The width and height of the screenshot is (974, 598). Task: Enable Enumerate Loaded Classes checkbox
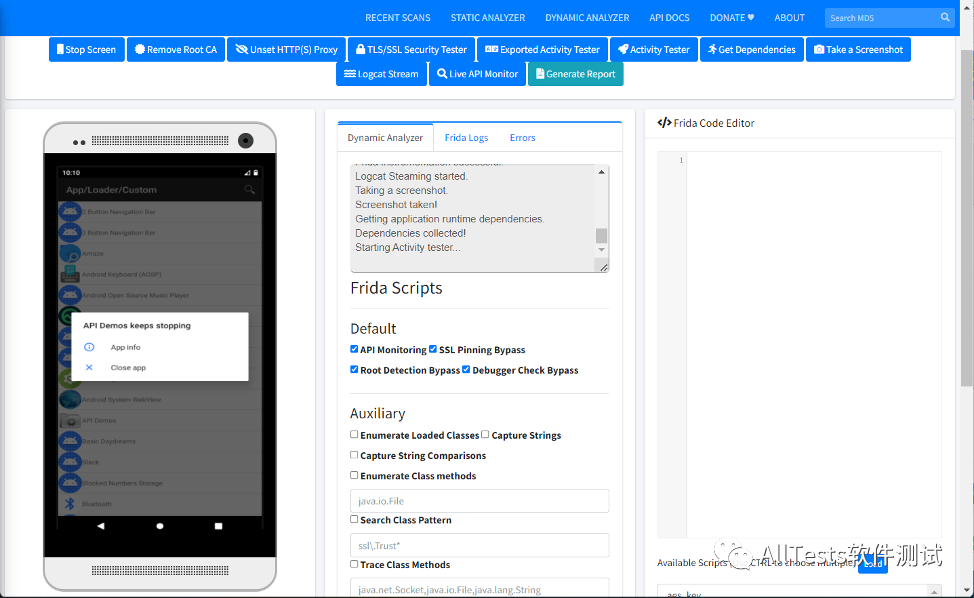pyautogui.click(x=354, y=435)
